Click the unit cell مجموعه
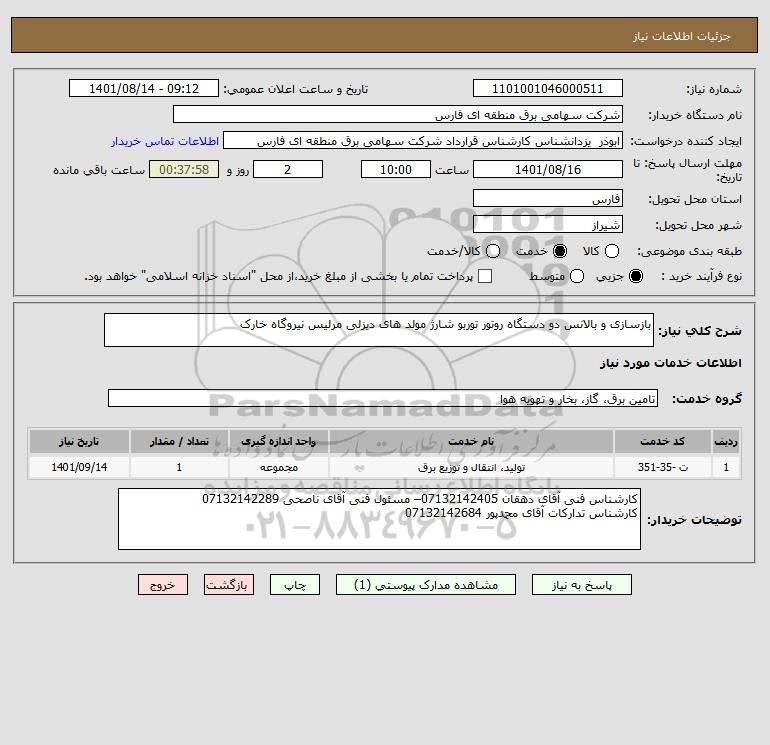 pos(278,467)
